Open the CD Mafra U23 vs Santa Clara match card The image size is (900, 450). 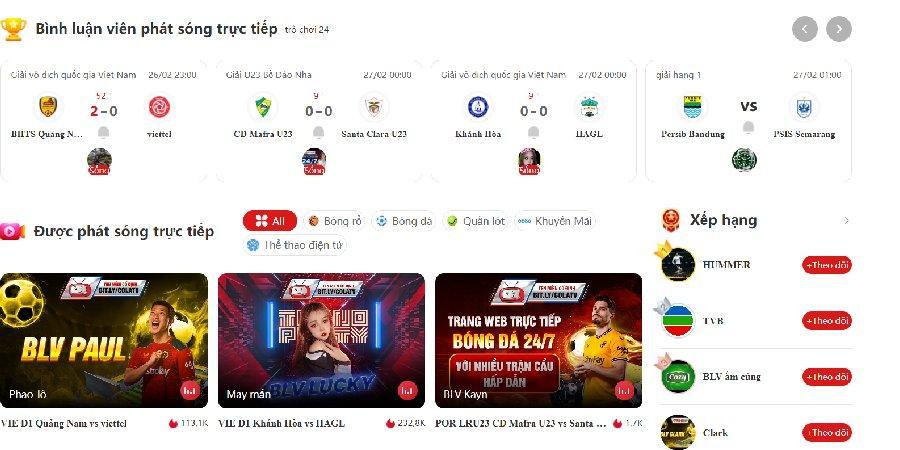pos(319,121)
